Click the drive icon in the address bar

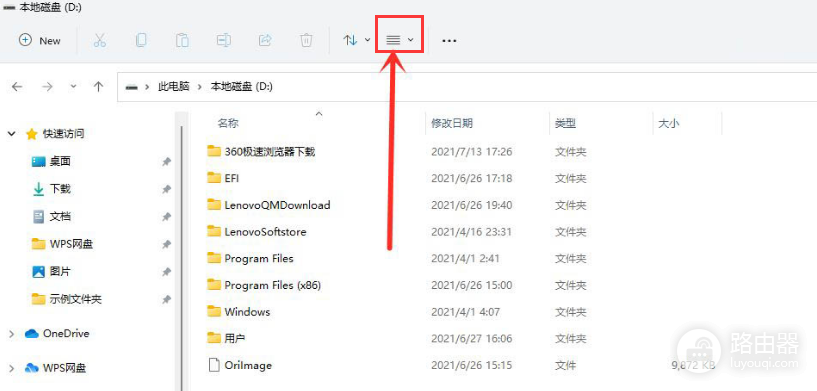click(132, 87)
